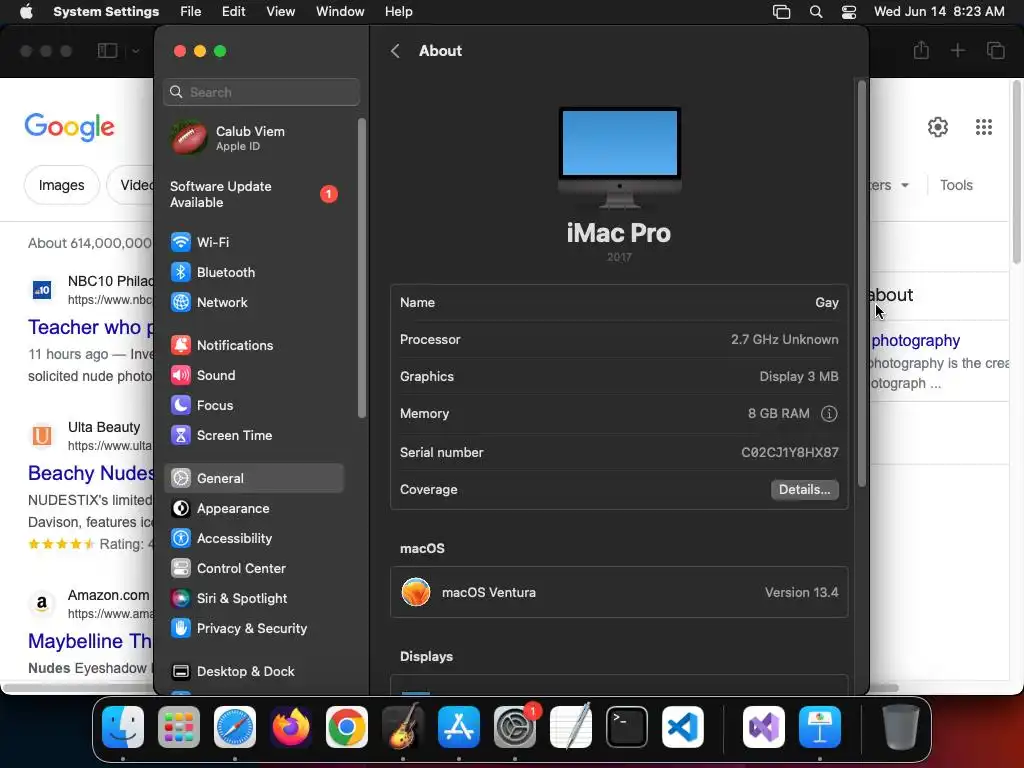Click the About pane scrollbar
Image resolution: width=1024 pixels, height=768 pixels.
[x=862, y=283]
